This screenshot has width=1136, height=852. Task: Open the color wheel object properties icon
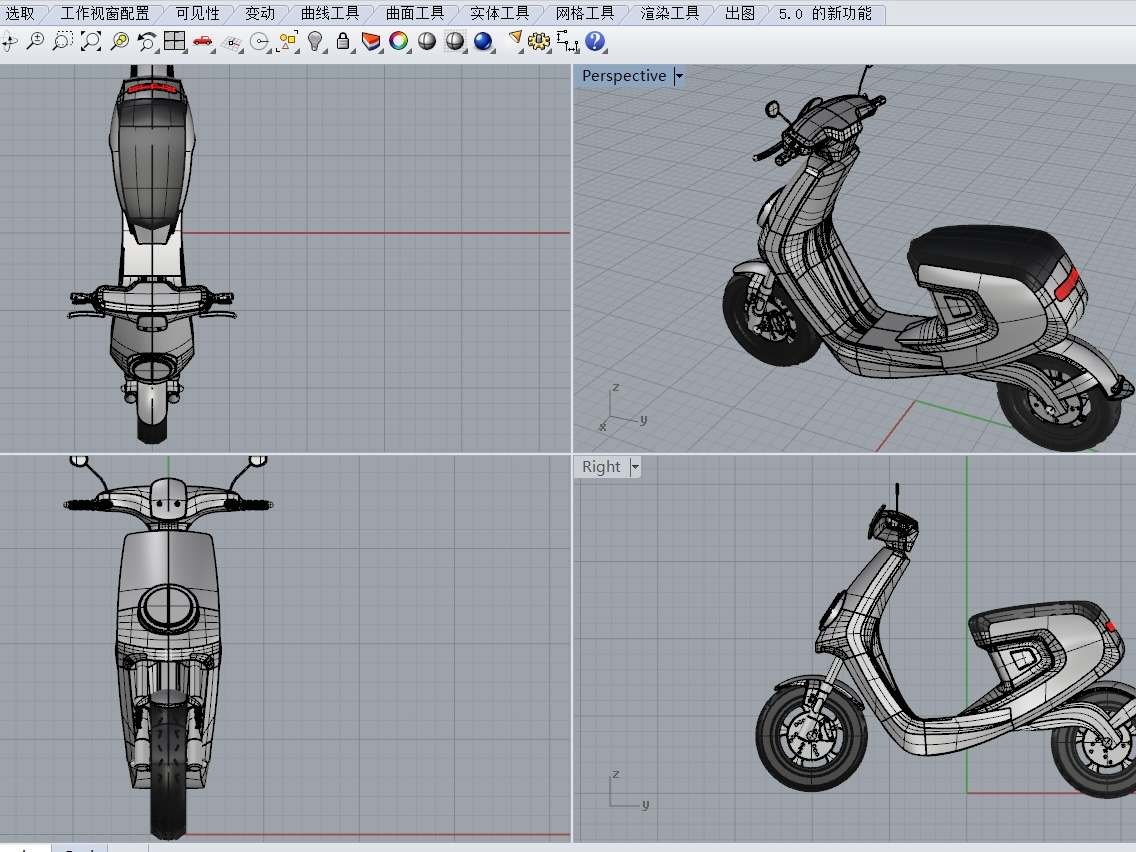[x=398, y=41]
